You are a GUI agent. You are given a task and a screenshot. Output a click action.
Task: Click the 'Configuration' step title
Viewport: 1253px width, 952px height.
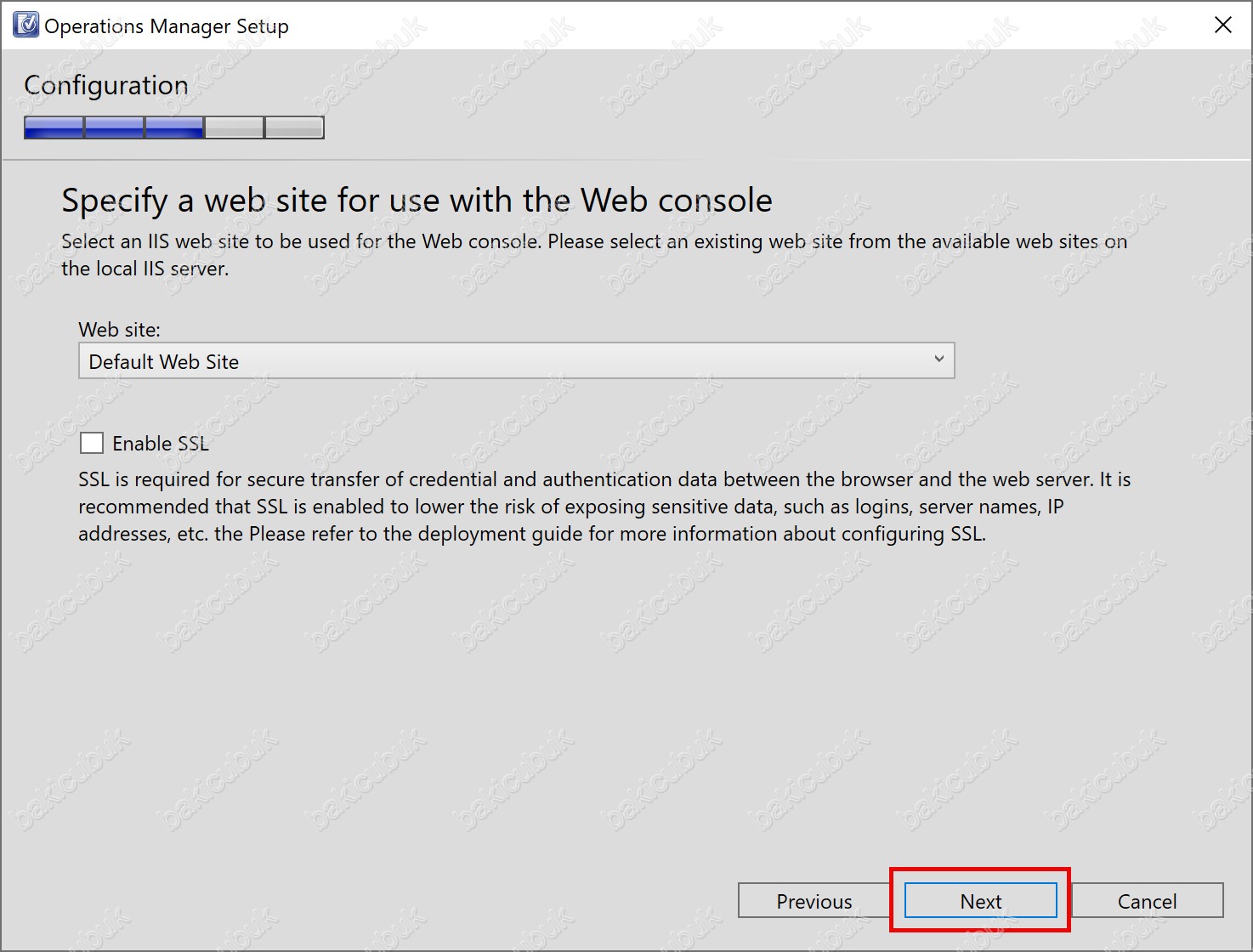pos(106,85)
